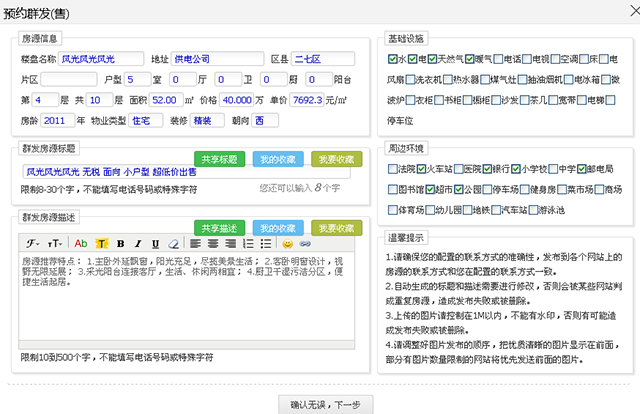Tick the 洗衣机 checkbox
Screen dimensions: 640x414
410,80
